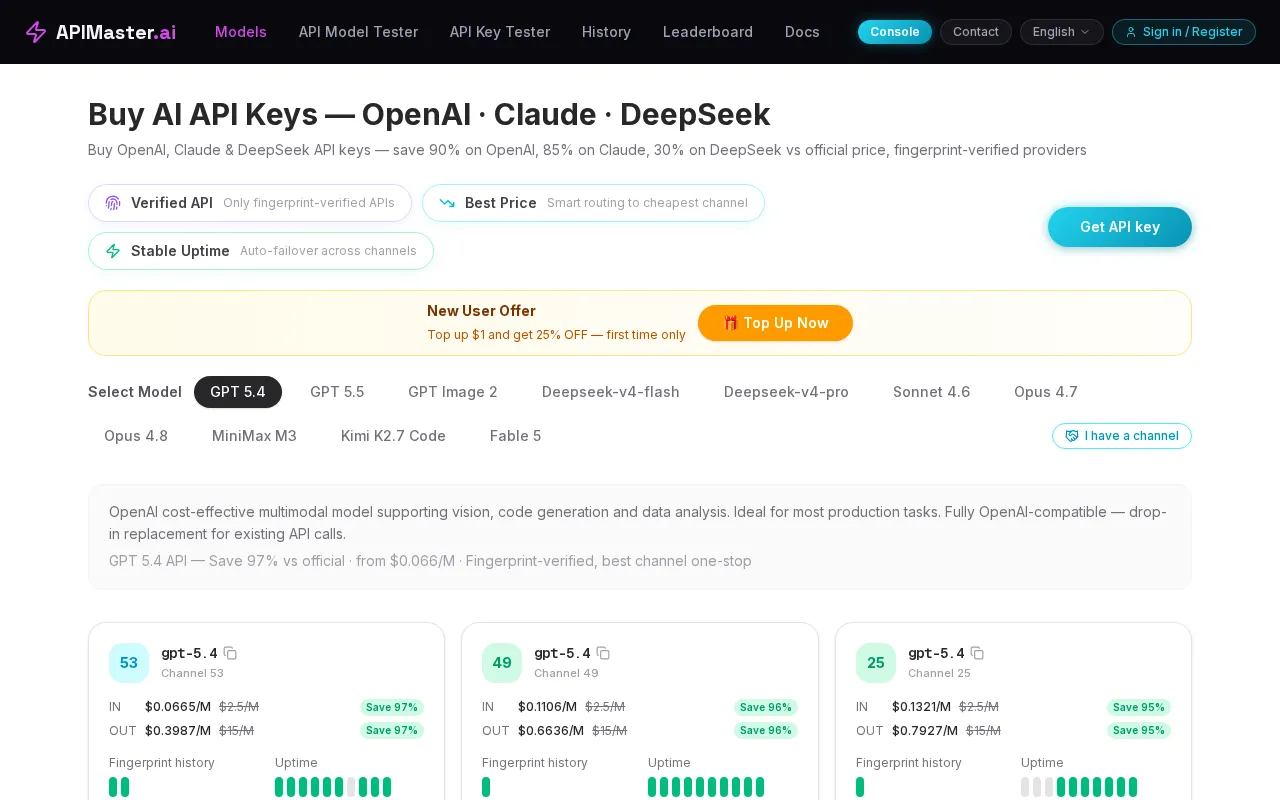Click Get API key button
This screenshot has width=1280, height=800.
[x=1120, y=227]
